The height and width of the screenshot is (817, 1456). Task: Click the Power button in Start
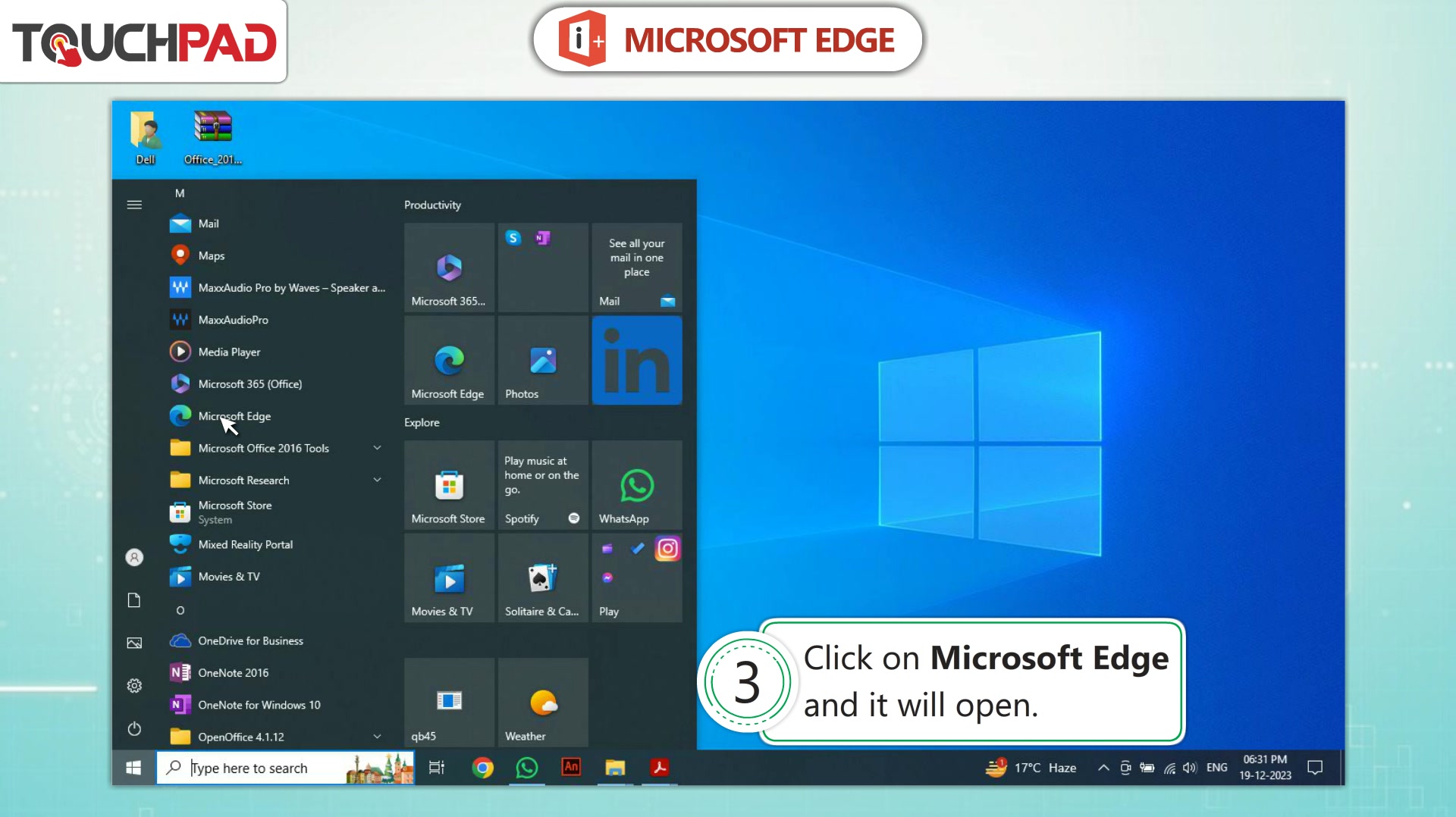134,728
